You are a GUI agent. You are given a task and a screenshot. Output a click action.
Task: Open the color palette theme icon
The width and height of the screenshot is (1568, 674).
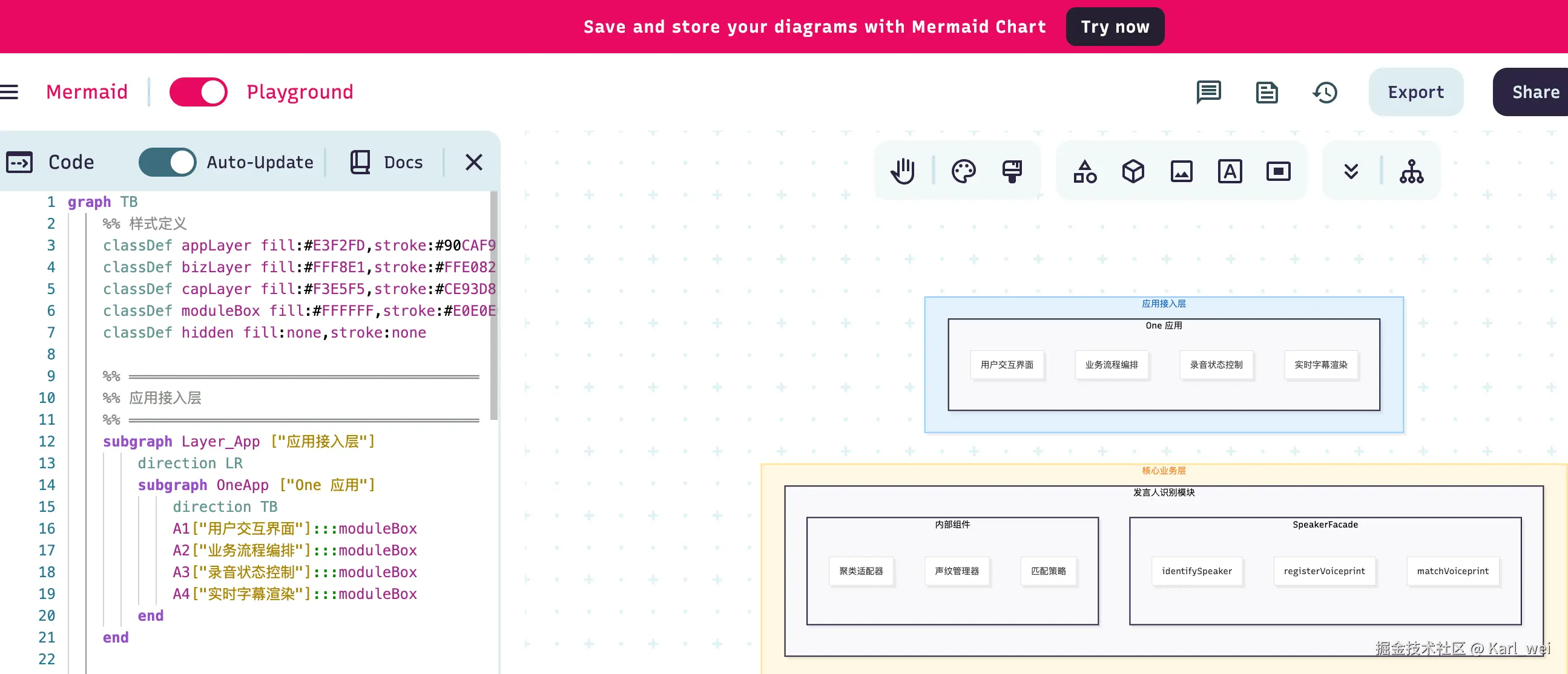(x=963, y=171)
